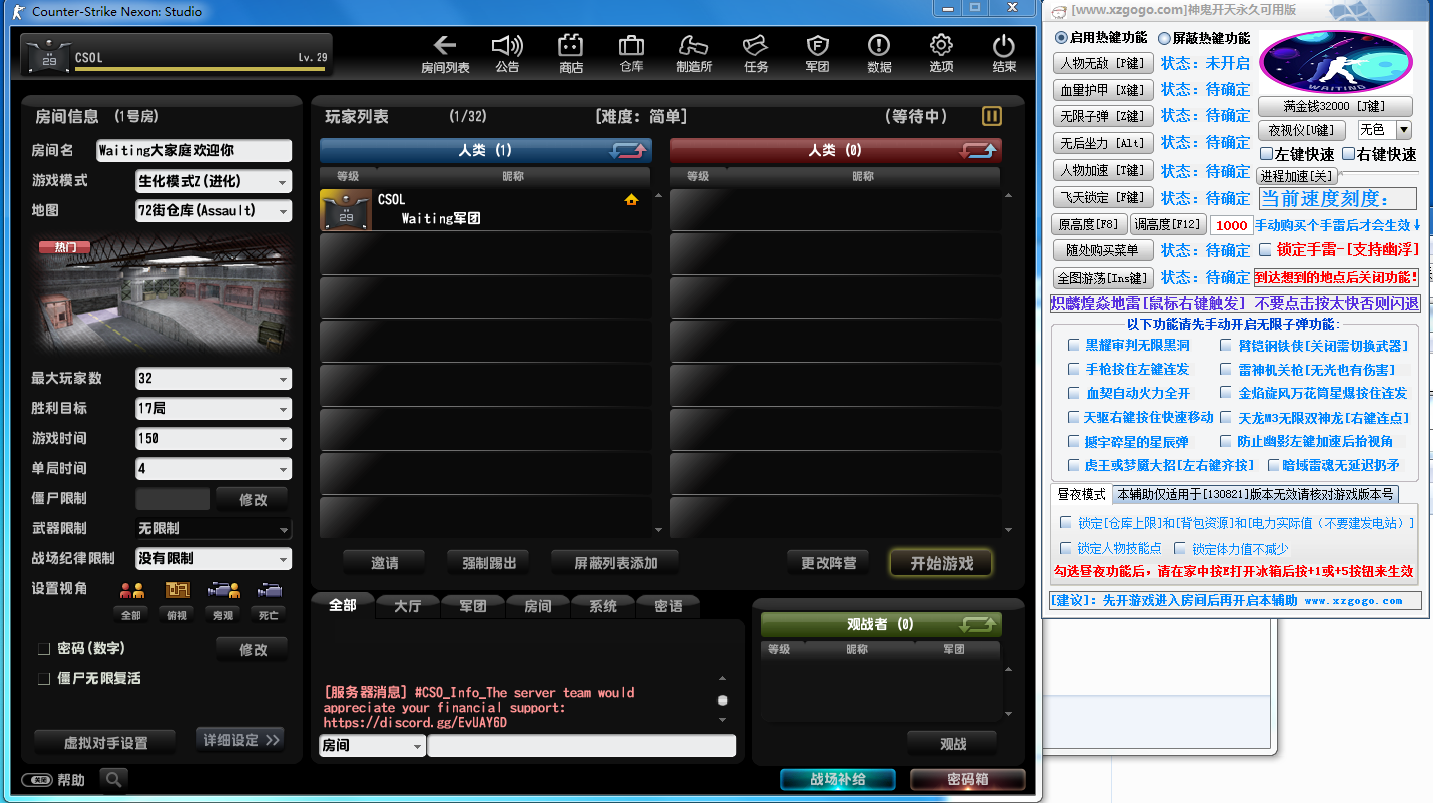This screenshot has width=1433, height=803.
Task: Click the 战场补给 supply button
Action: coord(837,780)
